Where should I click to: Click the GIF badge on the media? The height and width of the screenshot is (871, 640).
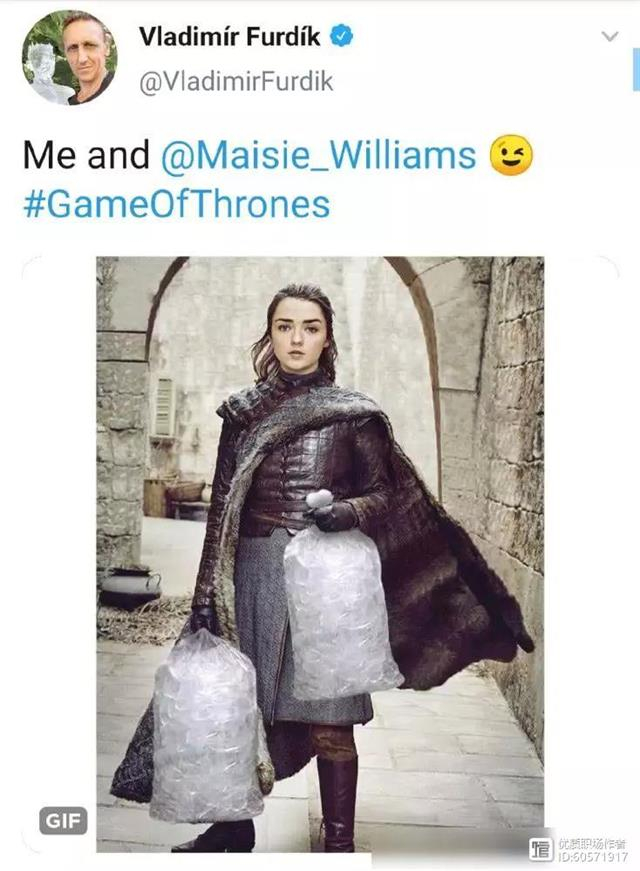pyautogui.click(x=63, y=820)
